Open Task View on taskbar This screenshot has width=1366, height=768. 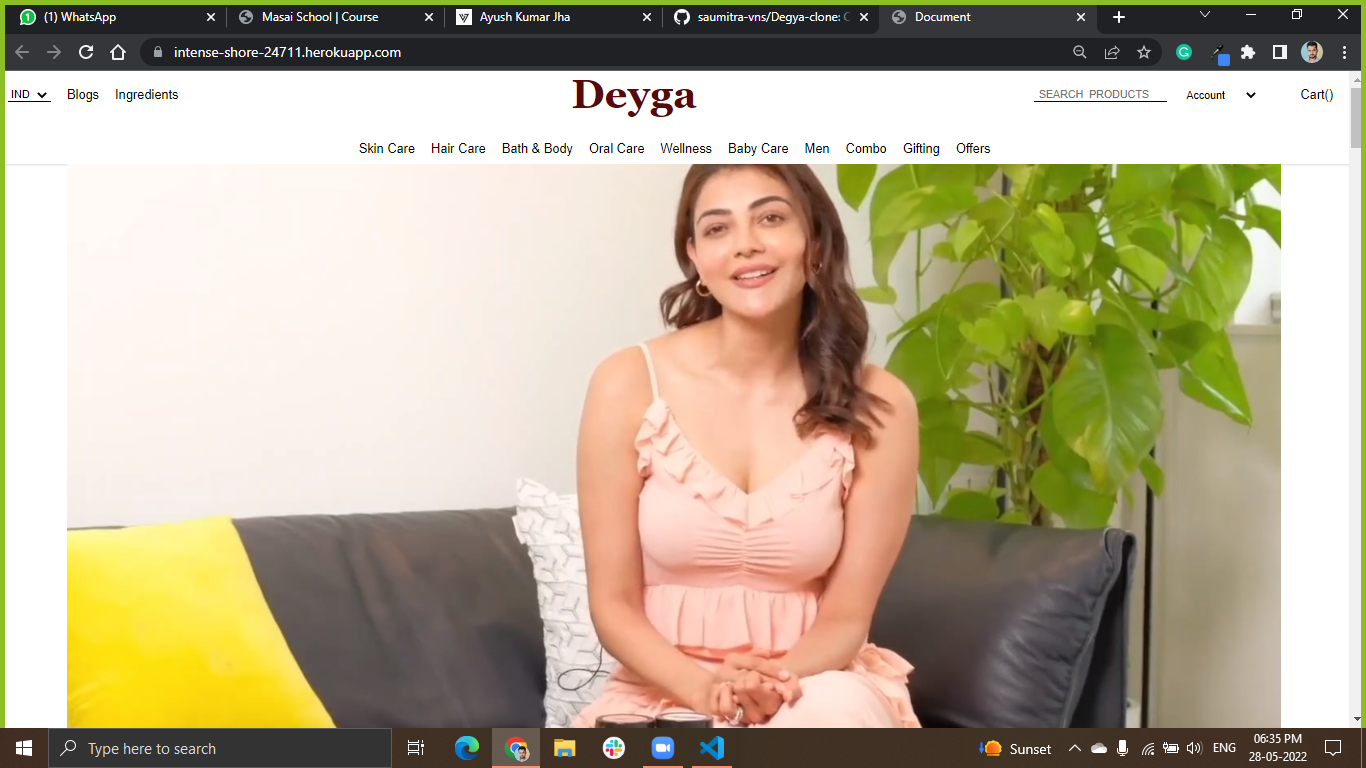[x=416, y=748]
